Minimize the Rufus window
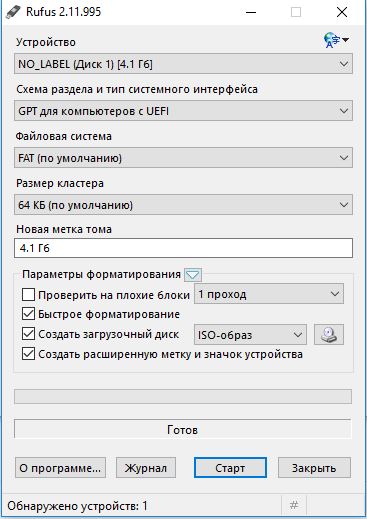 pos(251,13)
